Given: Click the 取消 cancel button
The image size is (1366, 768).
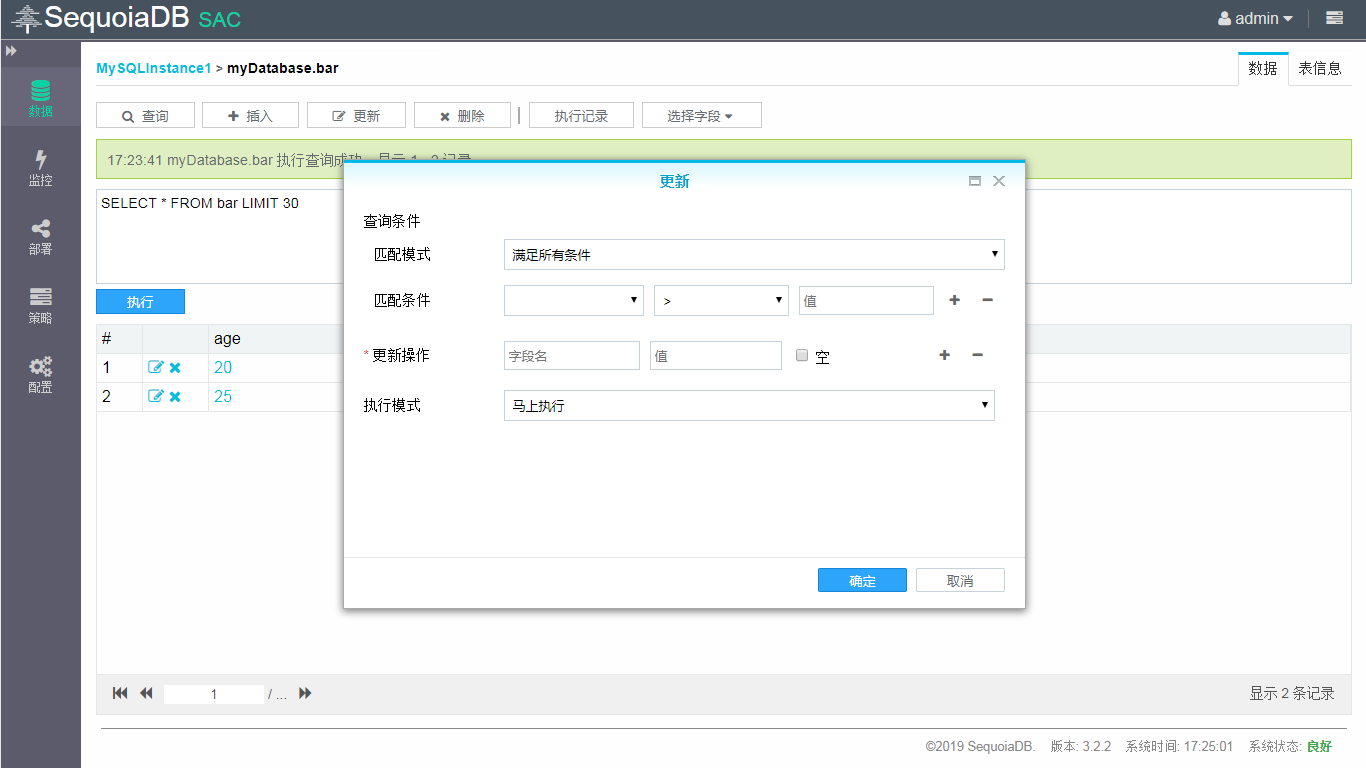Looking at the screenshot, I should click(960, 581).
